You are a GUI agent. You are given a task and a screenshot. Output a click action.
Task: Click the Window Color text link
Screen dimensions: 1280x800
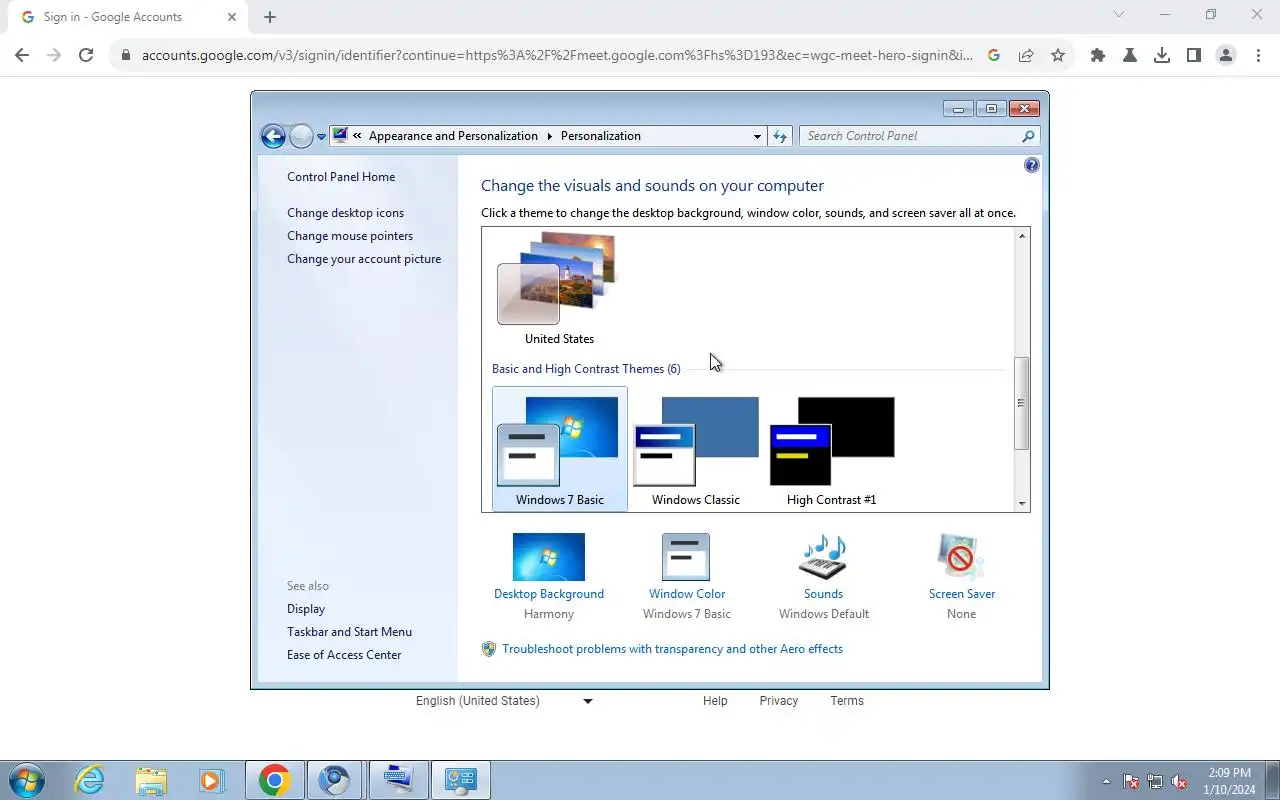tap(687, 594)
